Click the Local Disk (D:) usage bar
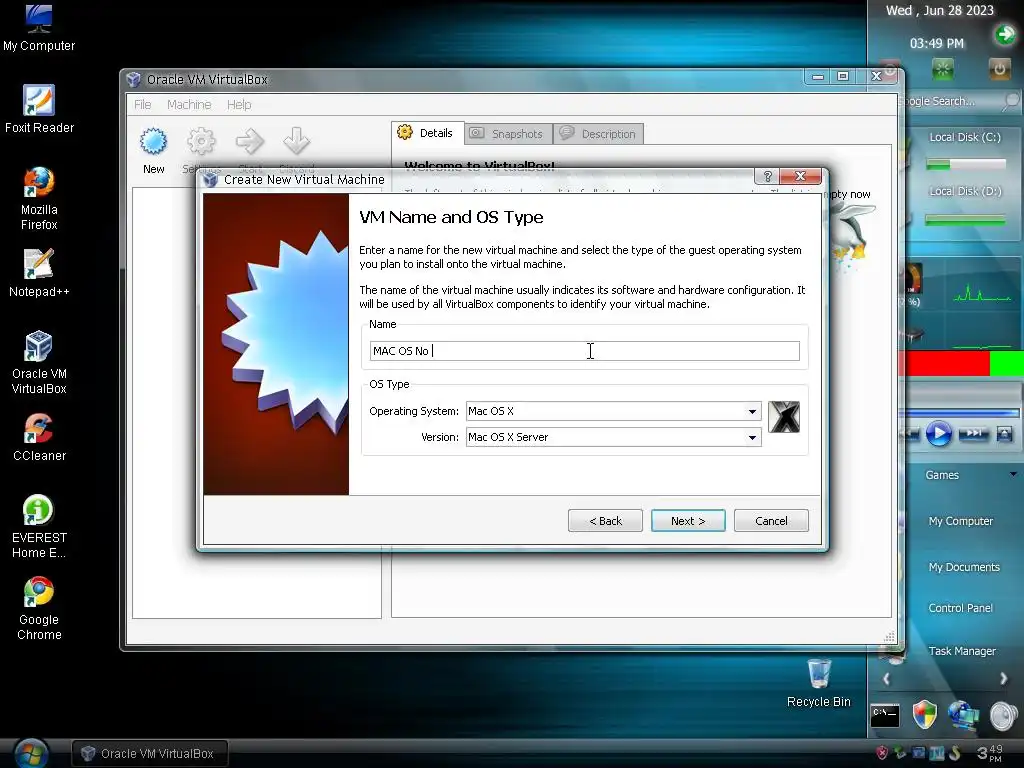1024x768 pixels. pyautogui.click(x=965, y=221)
